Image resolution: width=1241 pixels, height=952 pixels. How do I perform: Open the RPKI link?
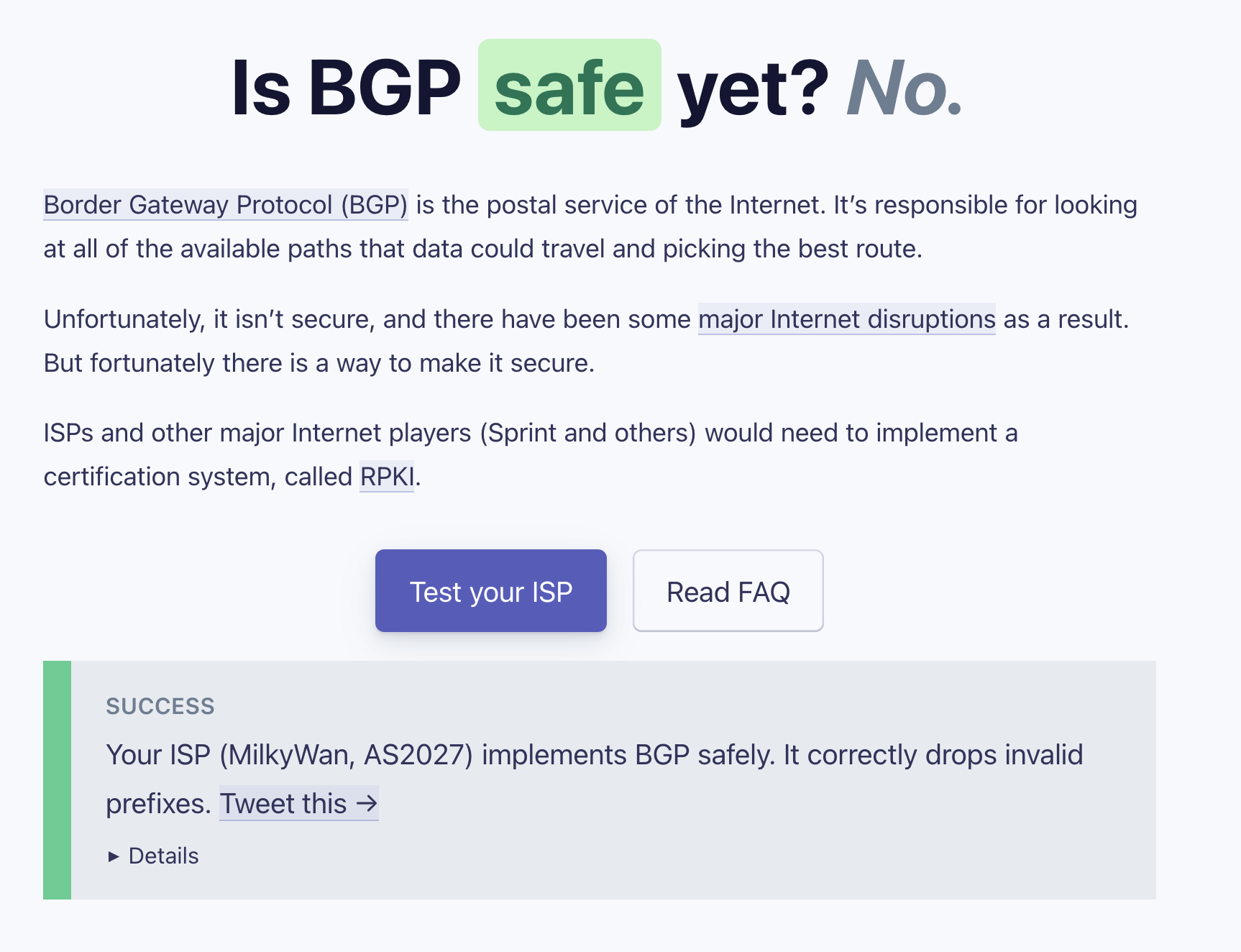click(387, 477)
